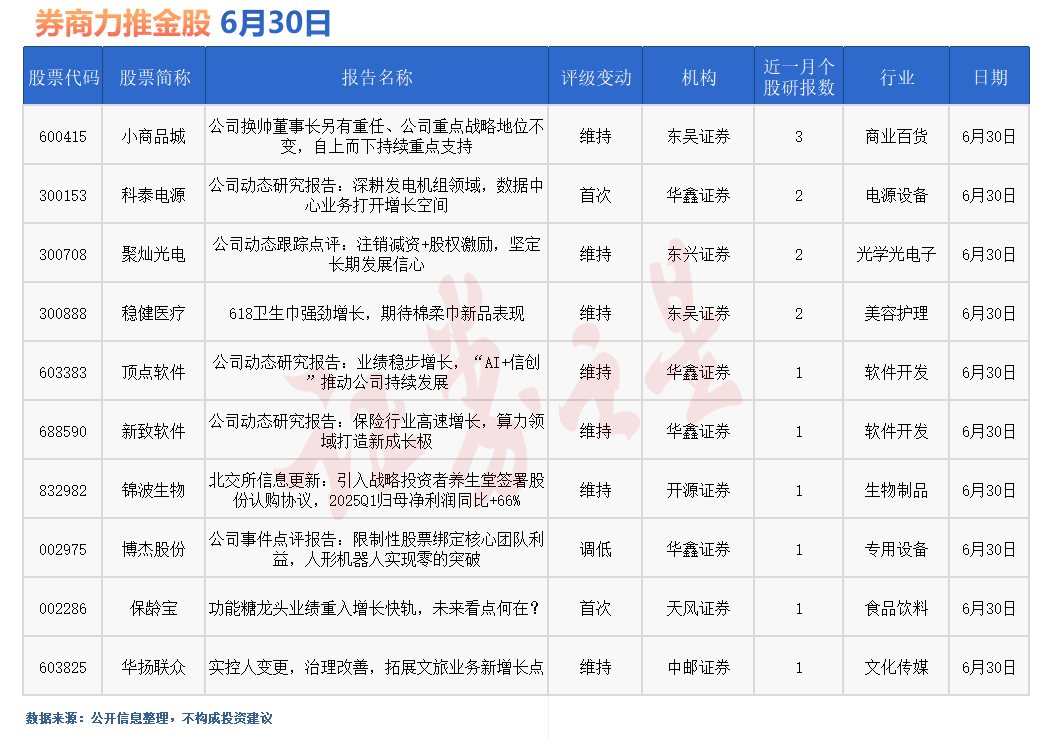
Task: Open the 北交所信息更新 report
Action: (x=376, y=490)
